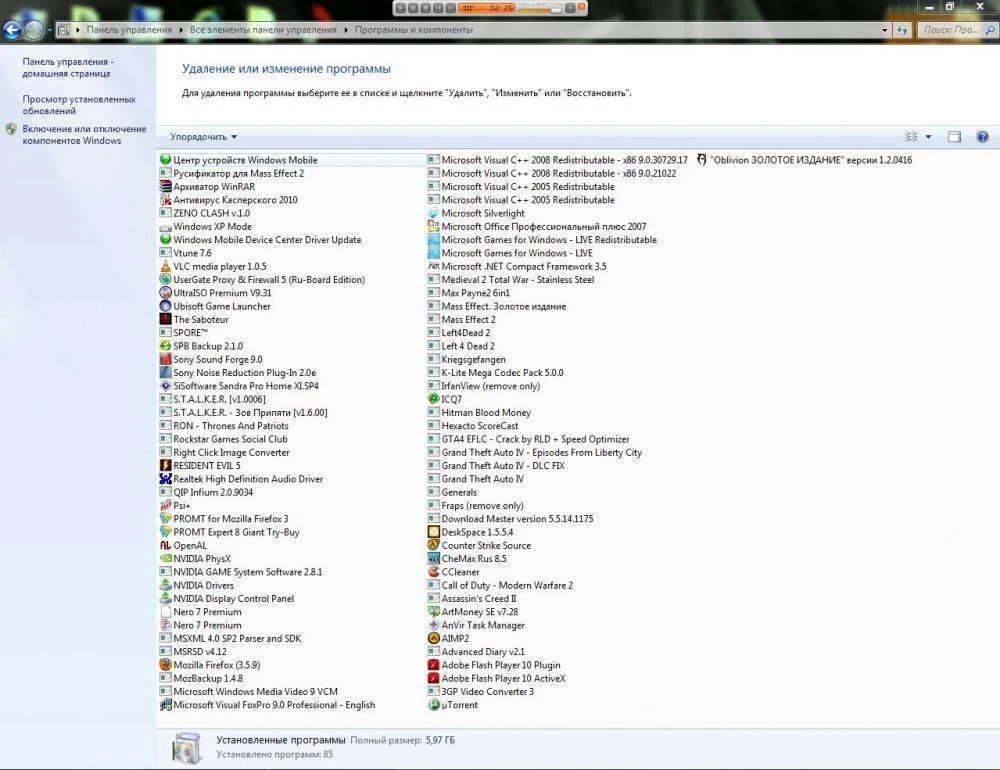1000x770 pixels.
Task: Open Включение или отключение компонентов Windows
Action: tap(84, 135)
